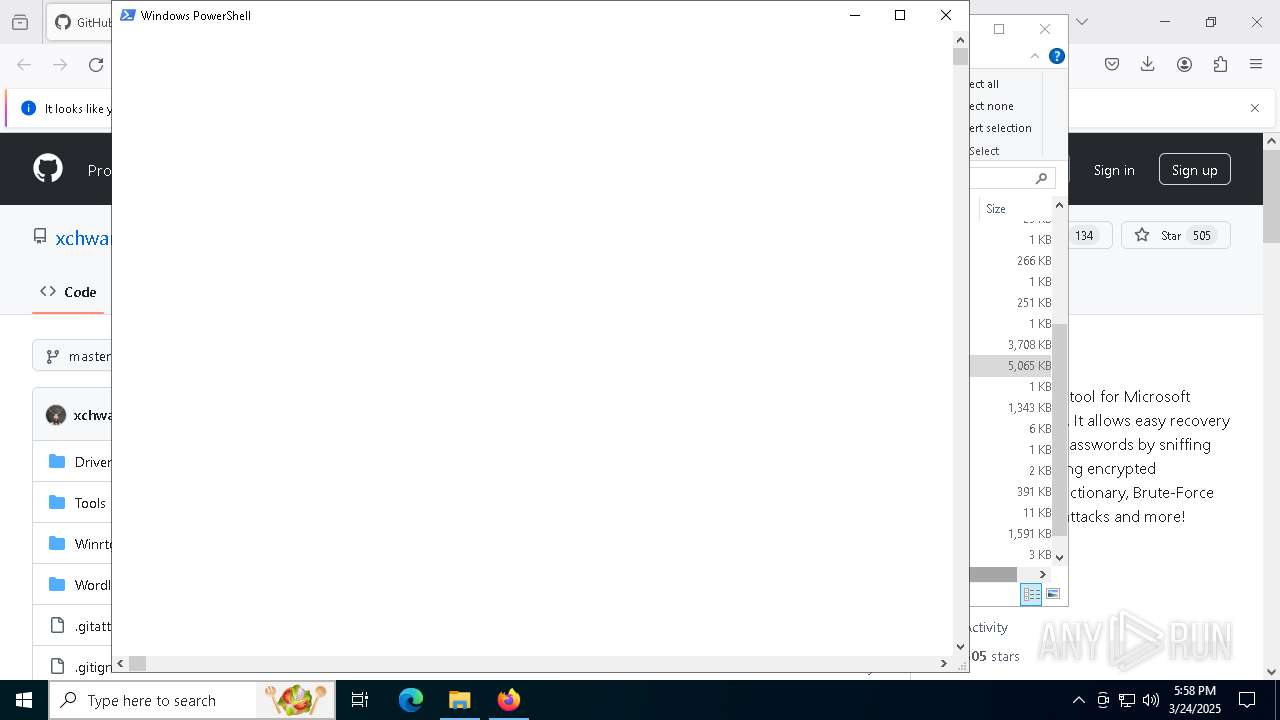Image resolution: width=1280 pixels, height=720 pixels.
Task: Open the Wordl folder in repository
Action: tap(92, 585)
